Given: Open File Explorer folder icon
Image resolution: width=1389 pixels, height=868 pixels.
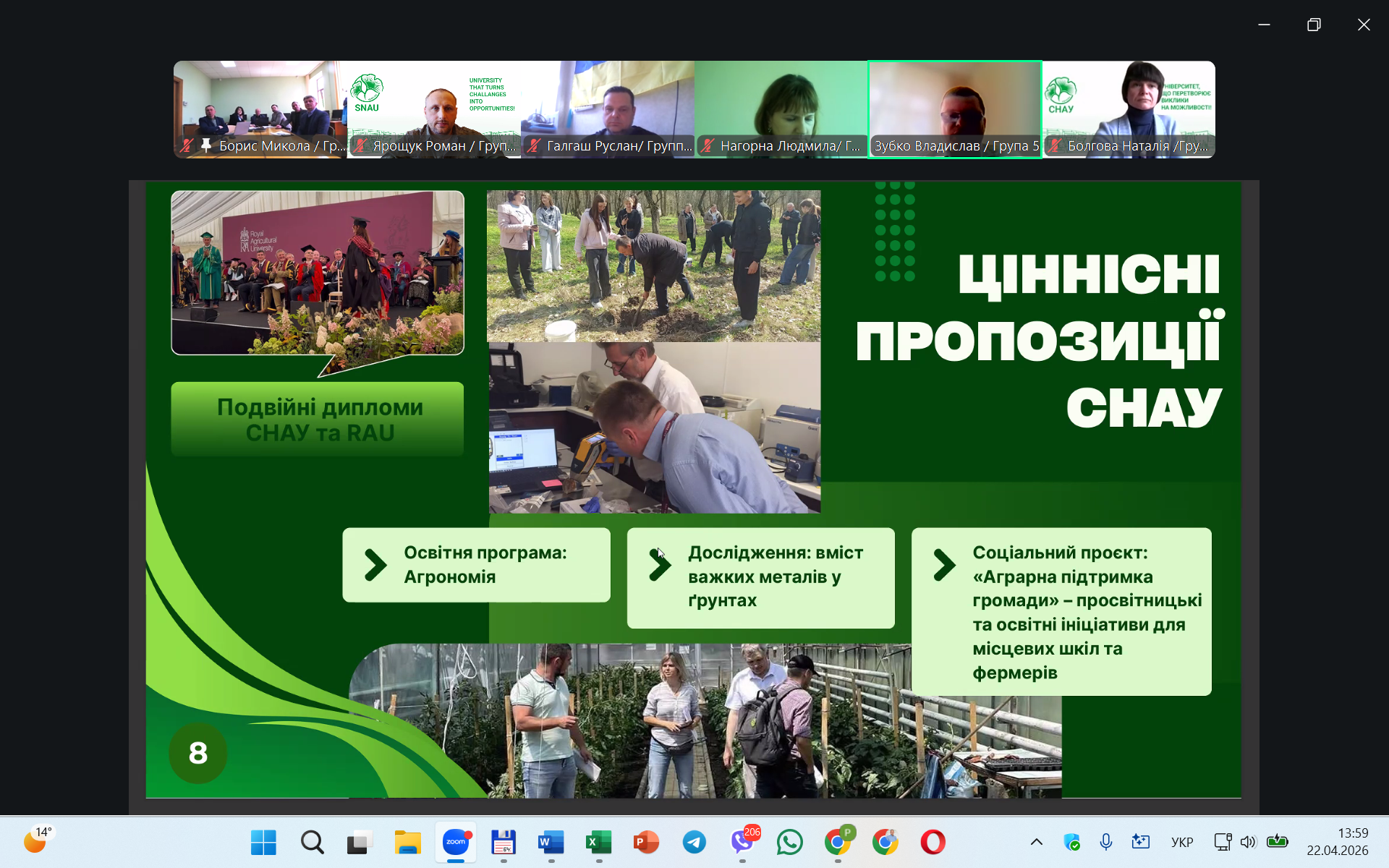Looking at the screenshot, I should (407, 842).
